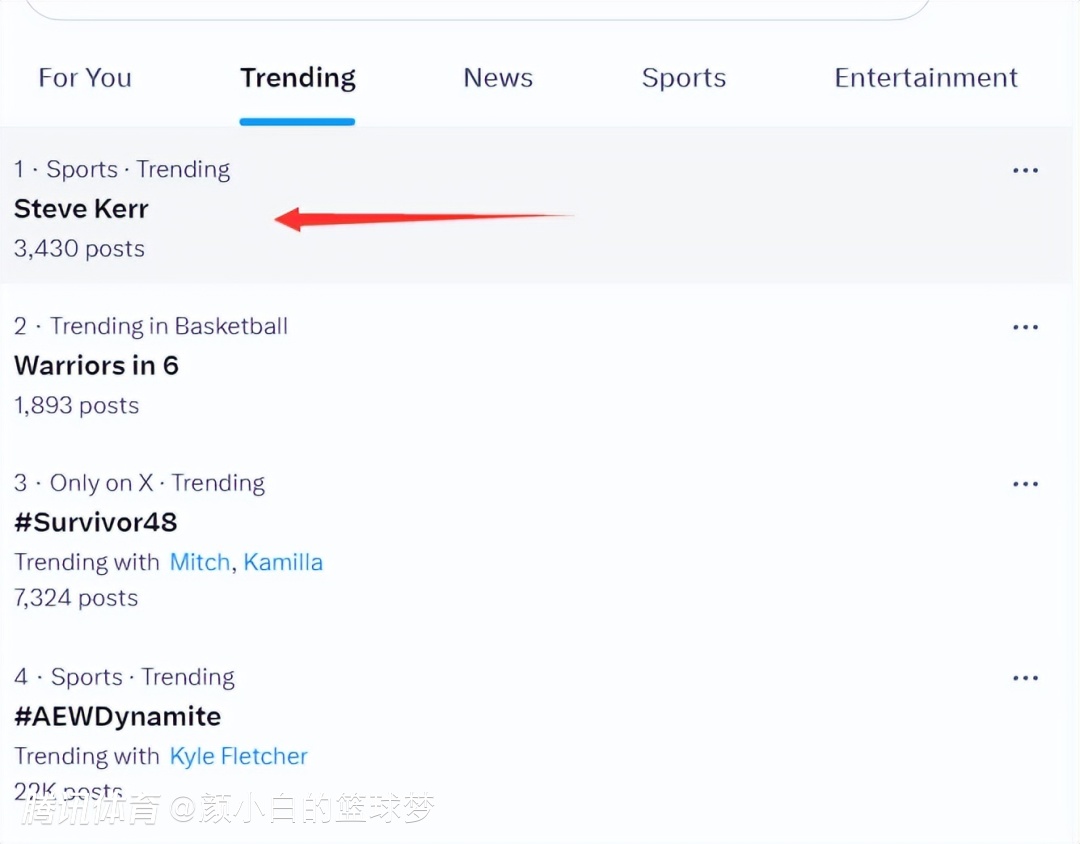Image resolution: width=1080 pixels, height=844 pixels.
Task: Go to the Sports tab
Action: pyautogui.click(x=684, y=78)
